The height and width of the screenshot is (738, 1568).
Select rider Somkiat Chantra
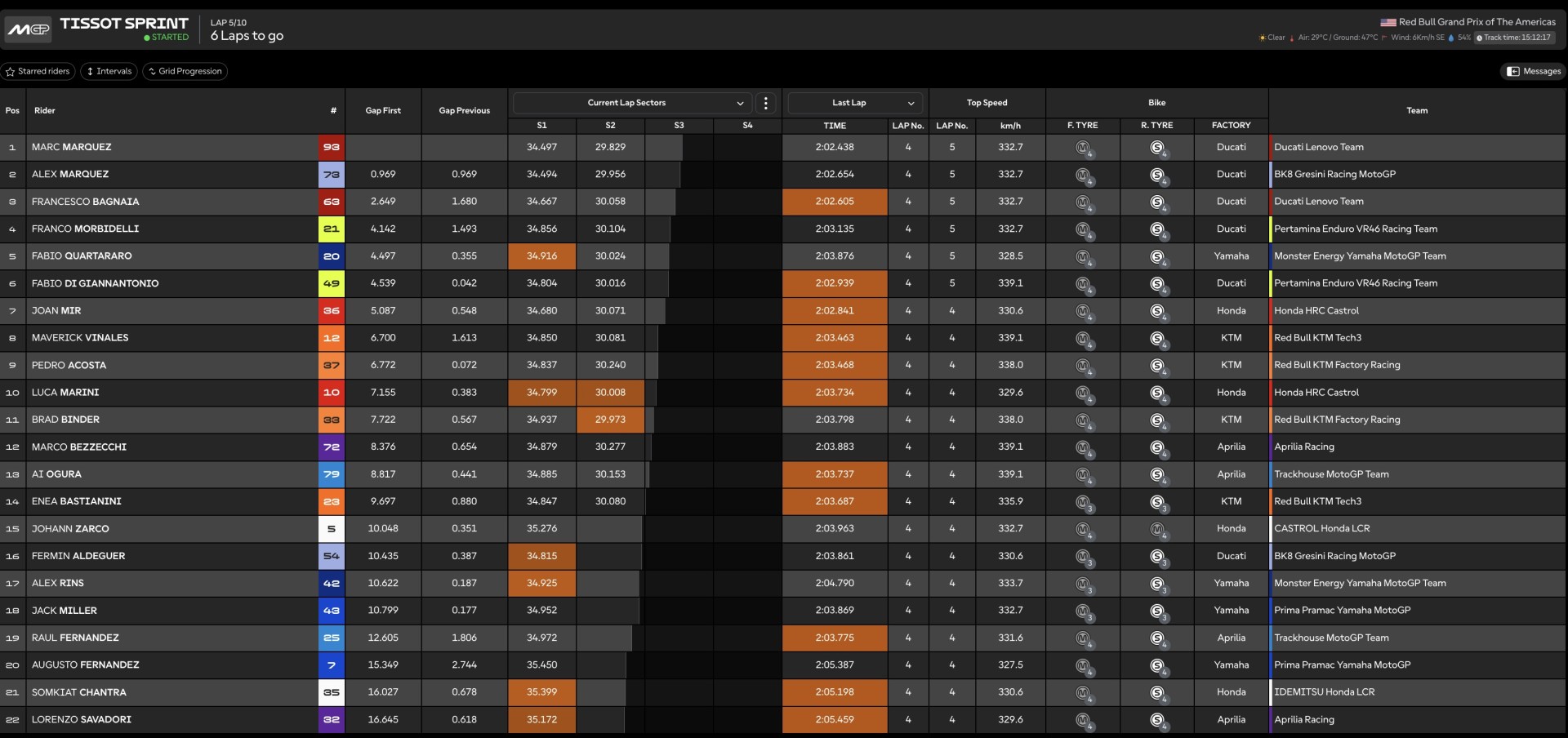[79, 692]
